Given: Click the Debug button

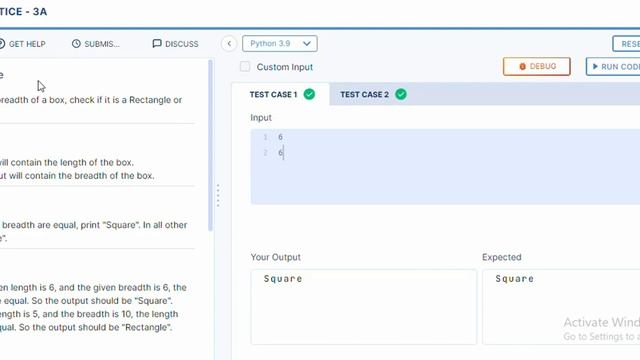Looking at the screenshot, I should [x=537, y=66].
